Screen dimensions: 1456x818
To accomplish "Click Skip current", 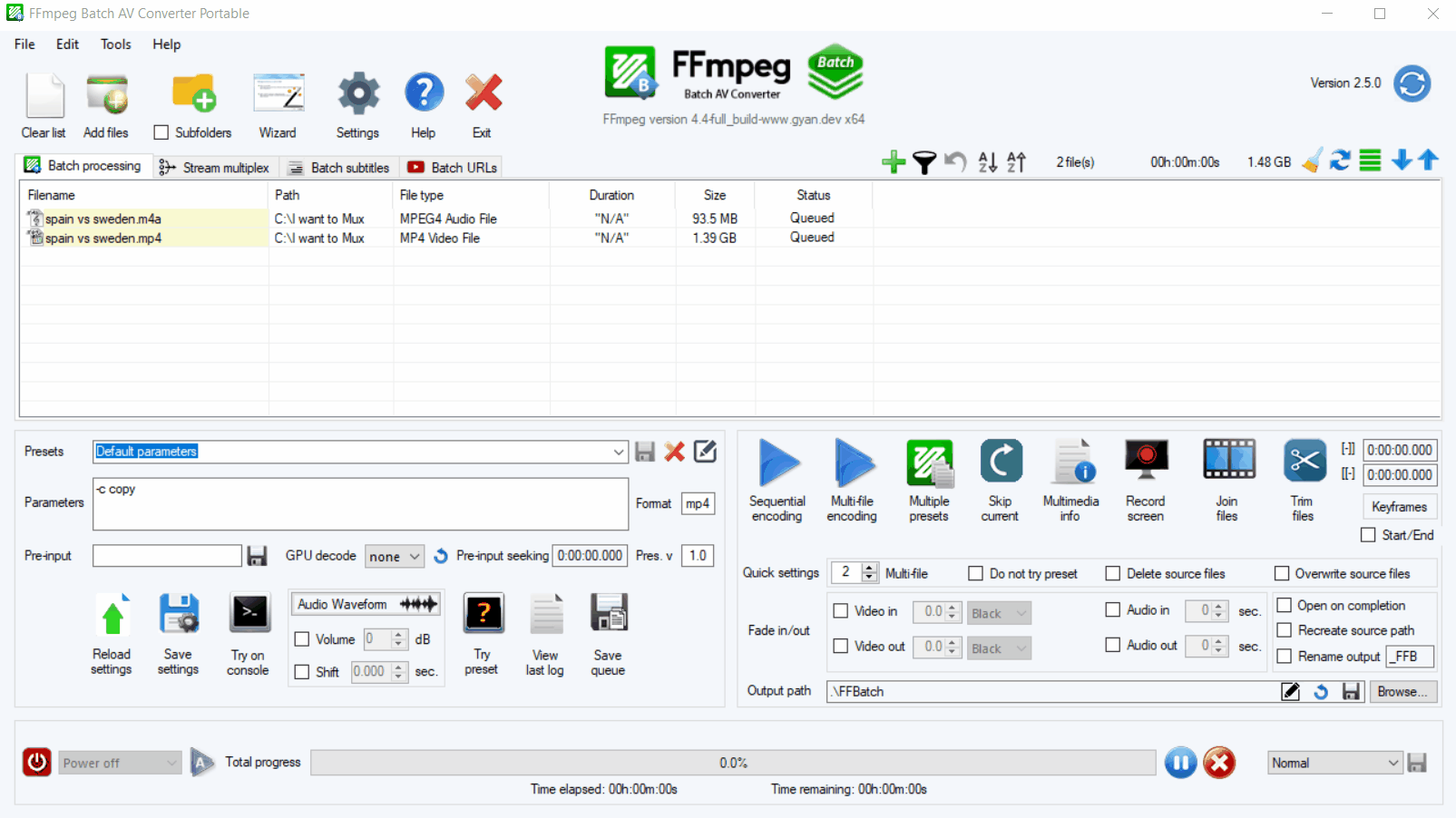I will [x=1001, y=462].
